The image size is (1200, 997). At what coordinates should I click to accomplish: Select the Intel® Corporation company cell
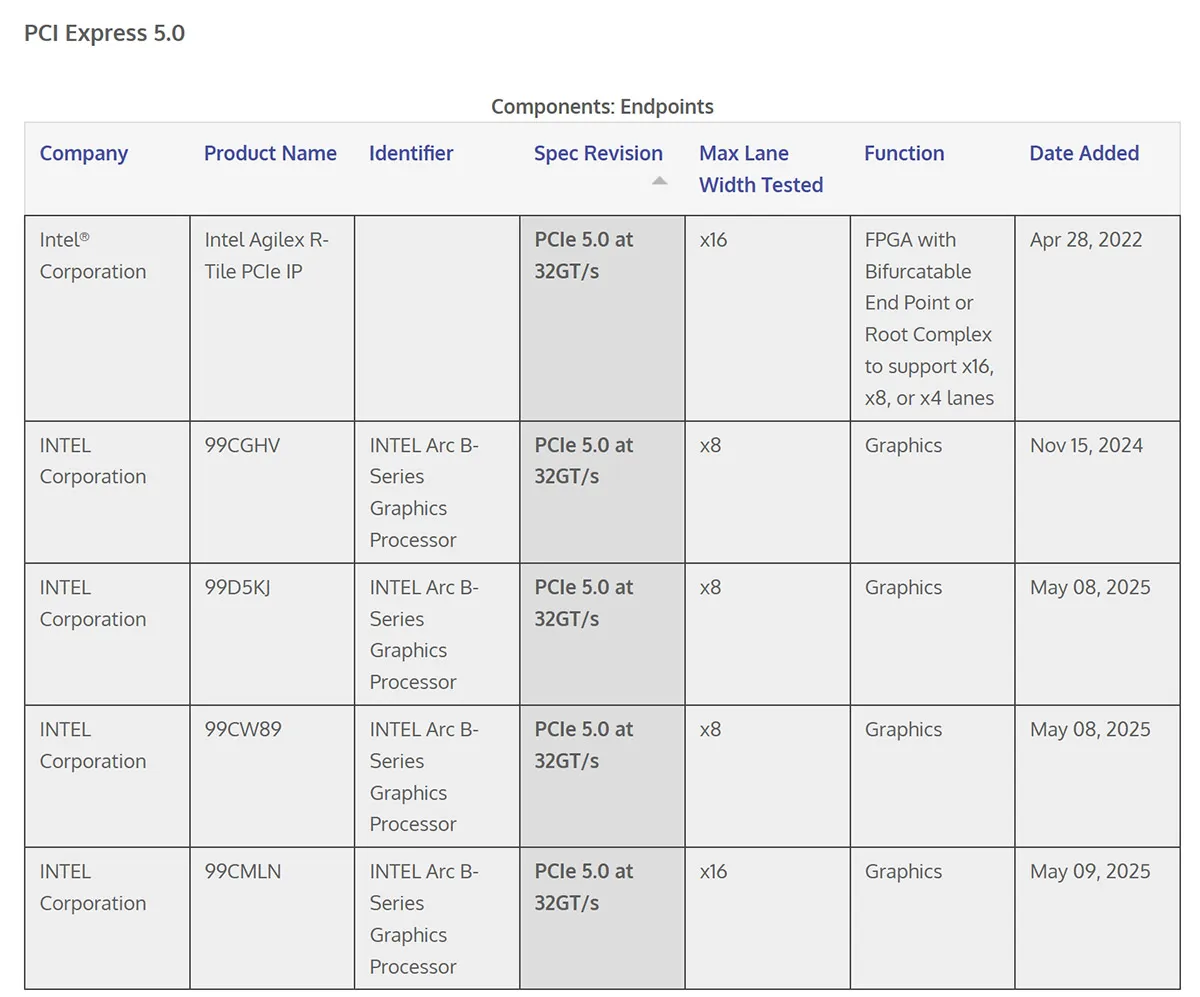click(x=107, y=318)
